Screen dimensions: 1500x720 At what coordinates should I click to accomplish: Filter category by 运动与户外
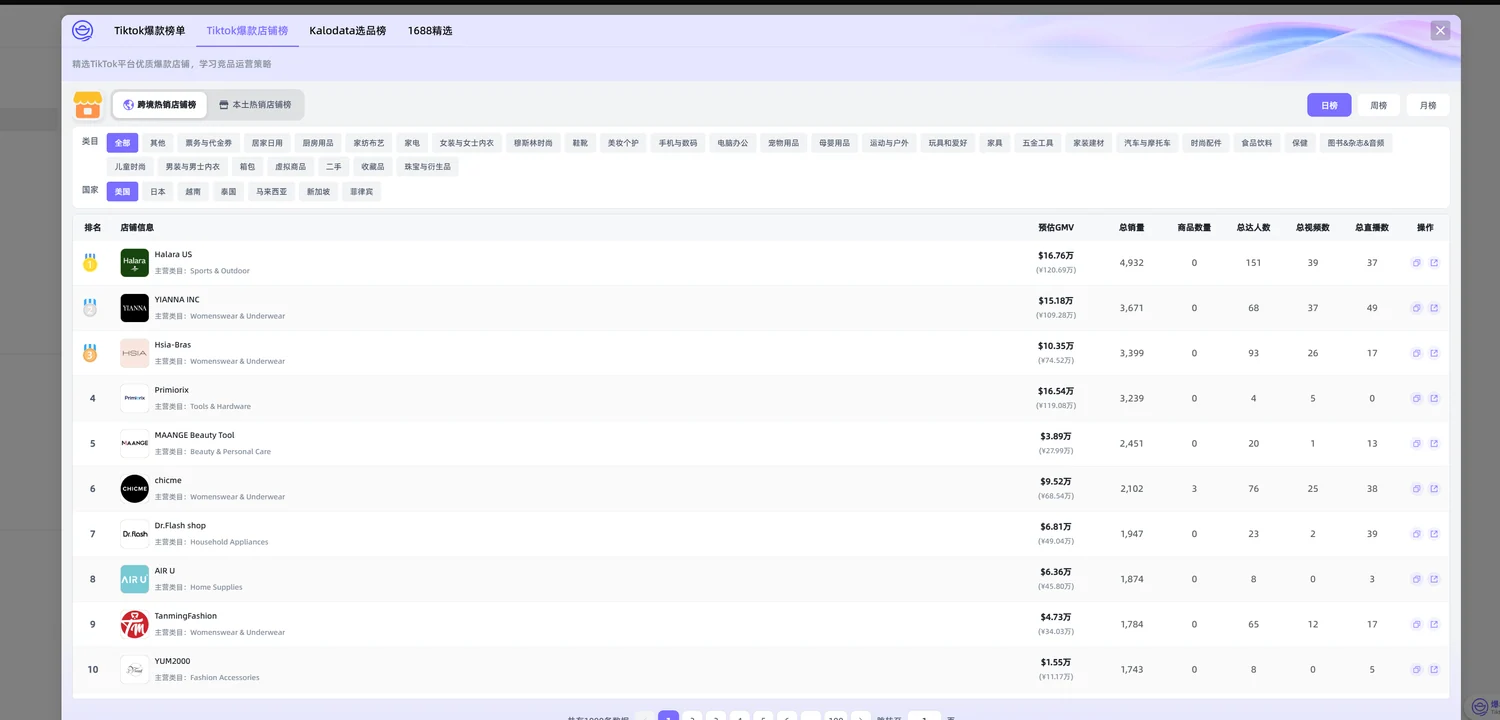[889, 143]
